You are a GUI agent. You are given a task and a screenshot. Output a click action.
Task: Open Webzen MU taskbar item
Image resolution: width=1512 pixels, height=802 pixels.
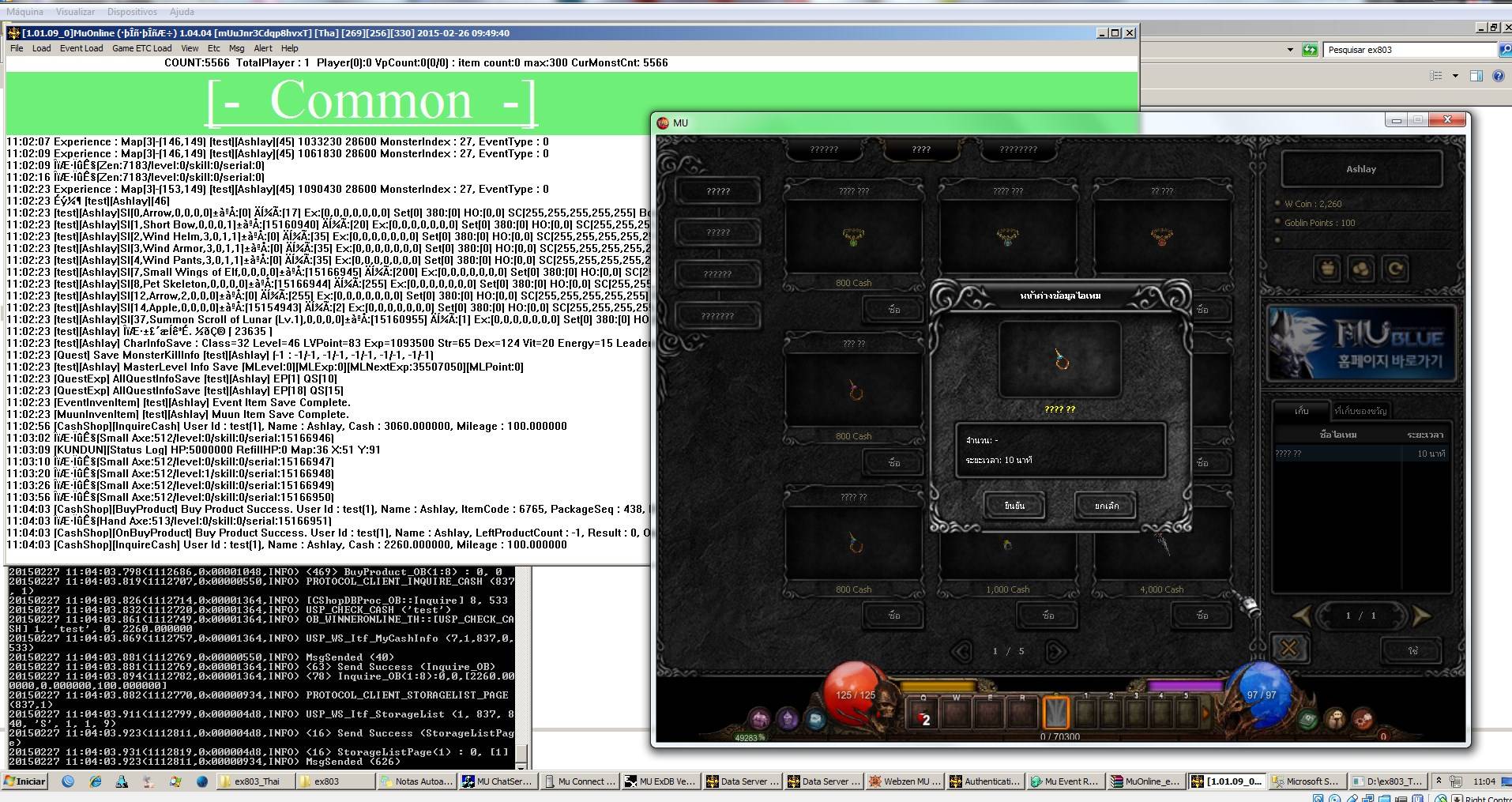pos(905,781)
